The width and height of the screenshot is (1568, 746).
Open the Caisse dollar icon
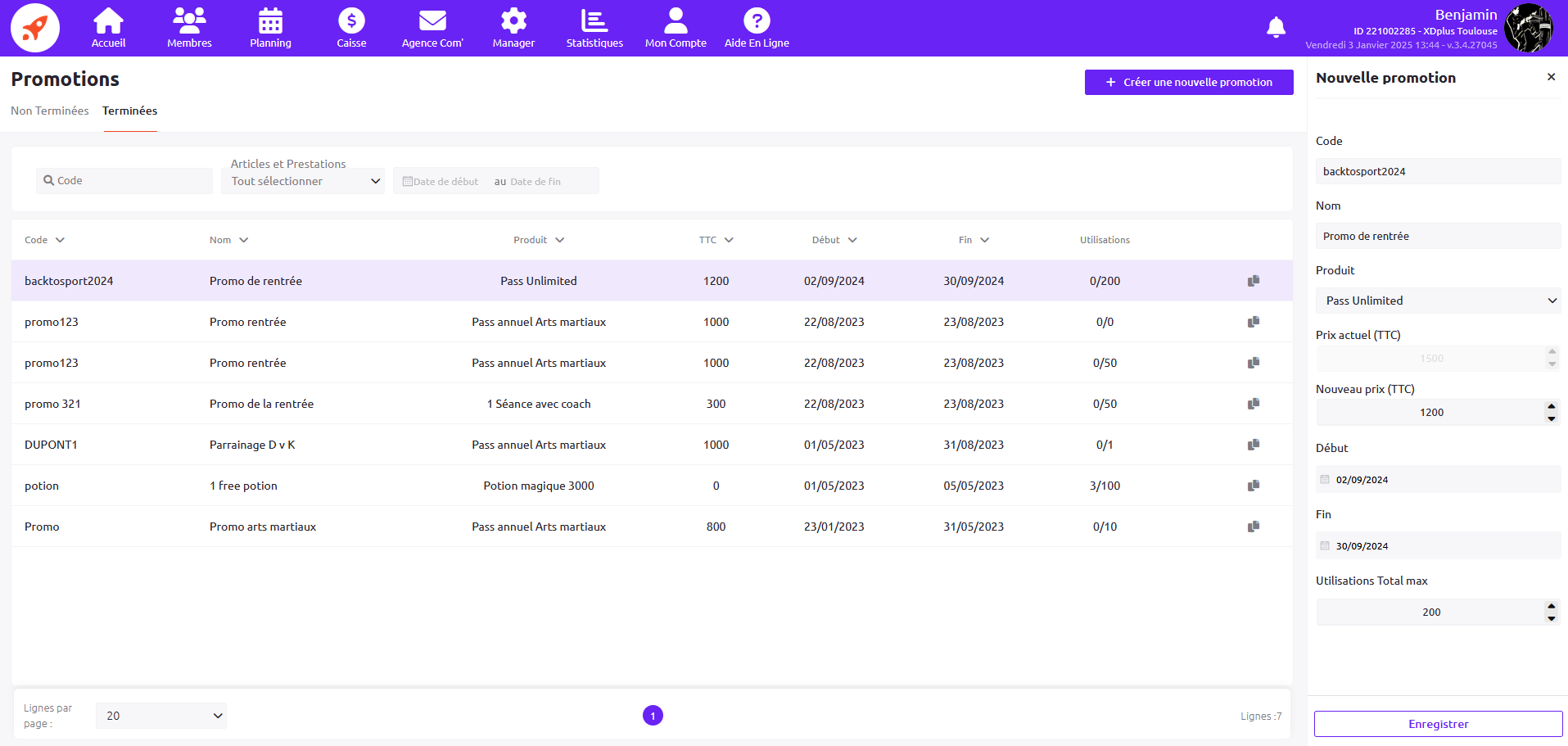(351, 21)
